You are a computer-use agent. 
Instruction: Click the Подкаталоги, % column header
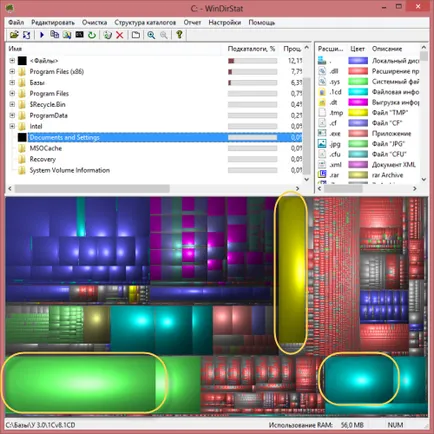pos(251,49)
